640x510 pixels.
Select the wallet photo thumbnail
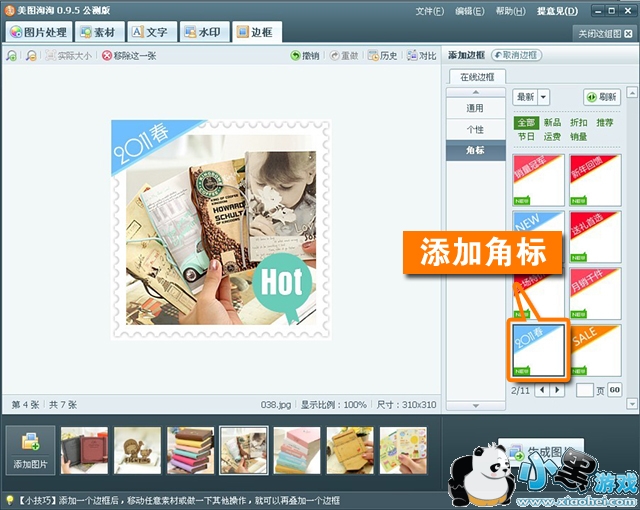coord(84,450)
